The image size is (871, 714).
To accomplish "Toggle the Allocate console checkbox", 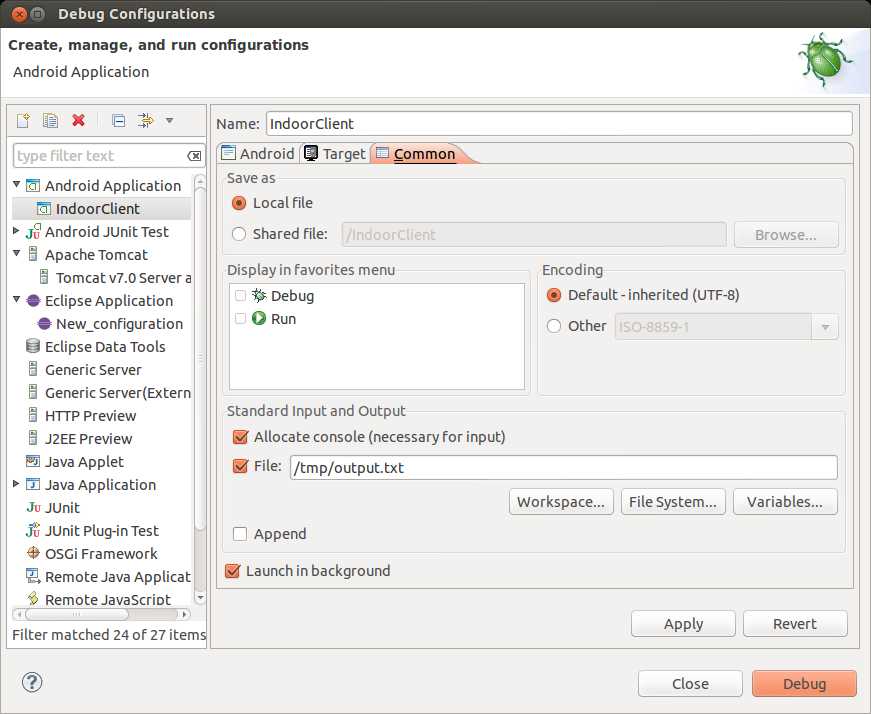I will [241, 437].
